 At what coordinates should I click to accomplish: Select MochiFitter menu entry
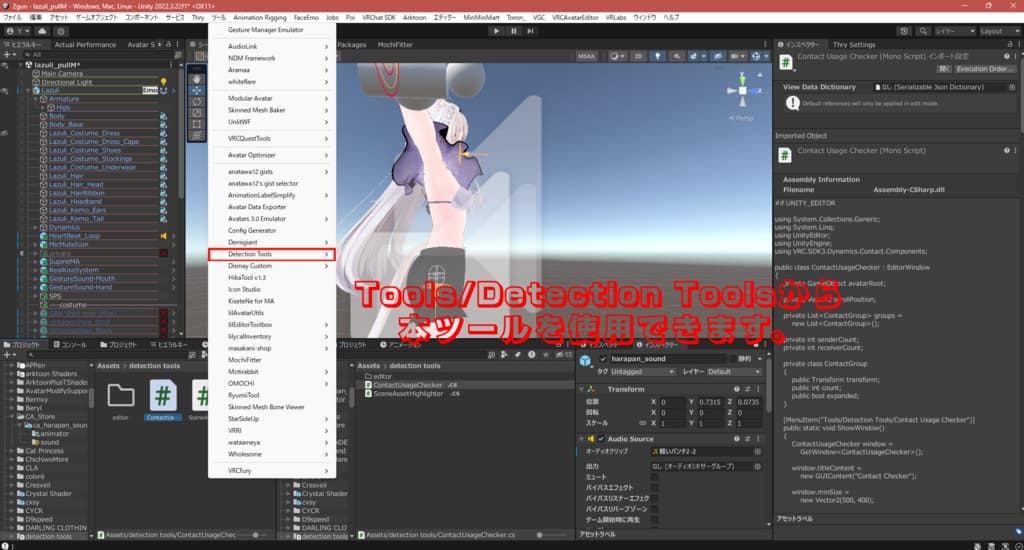272,360
